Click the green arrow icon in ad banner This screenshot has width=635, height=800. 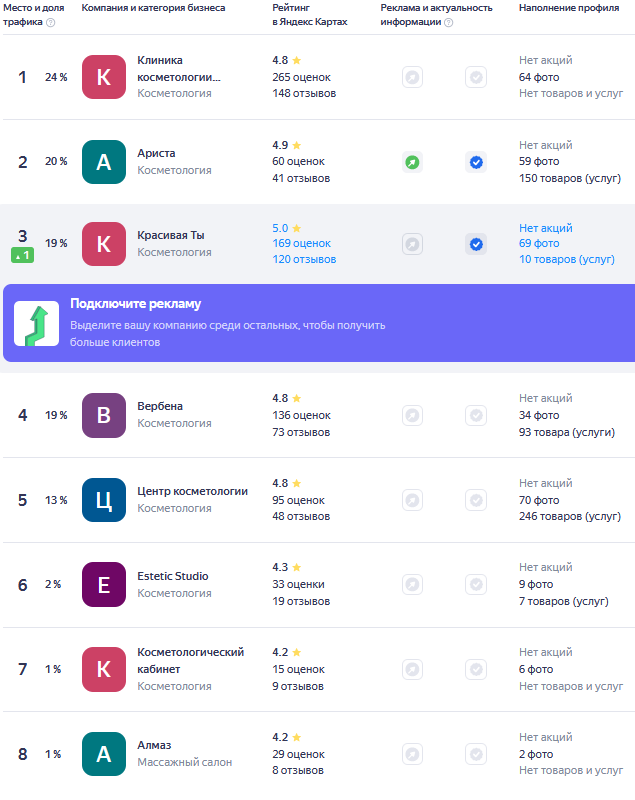36,323
